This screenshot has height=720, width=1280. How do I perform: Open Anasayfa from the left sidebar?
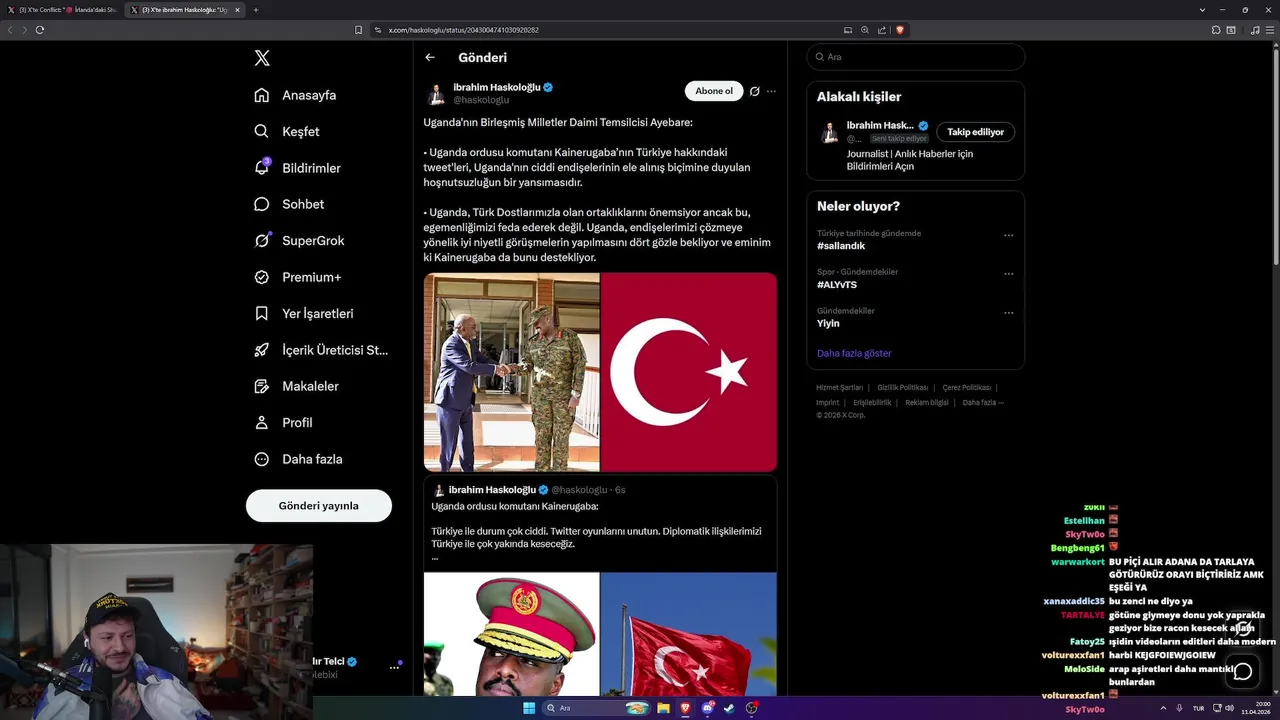point(295,95)
